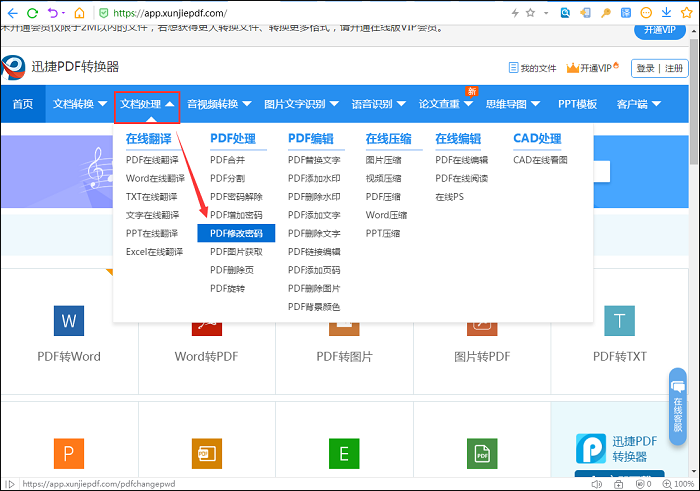This screenshot has height=491, width=700.
Task: Open the blue search extension icon
Action: tap(565, 13)
